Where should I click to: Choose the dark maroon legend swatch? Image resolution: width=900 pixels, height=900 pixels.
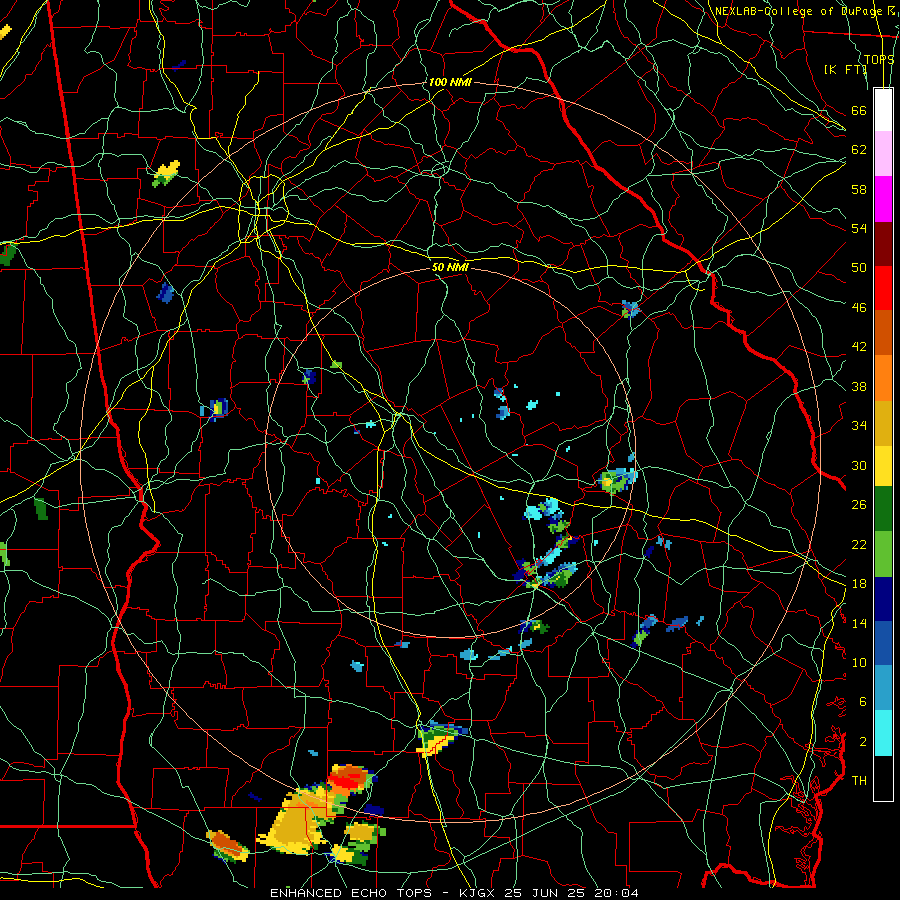pyautogui.click(x=883, y=243)
